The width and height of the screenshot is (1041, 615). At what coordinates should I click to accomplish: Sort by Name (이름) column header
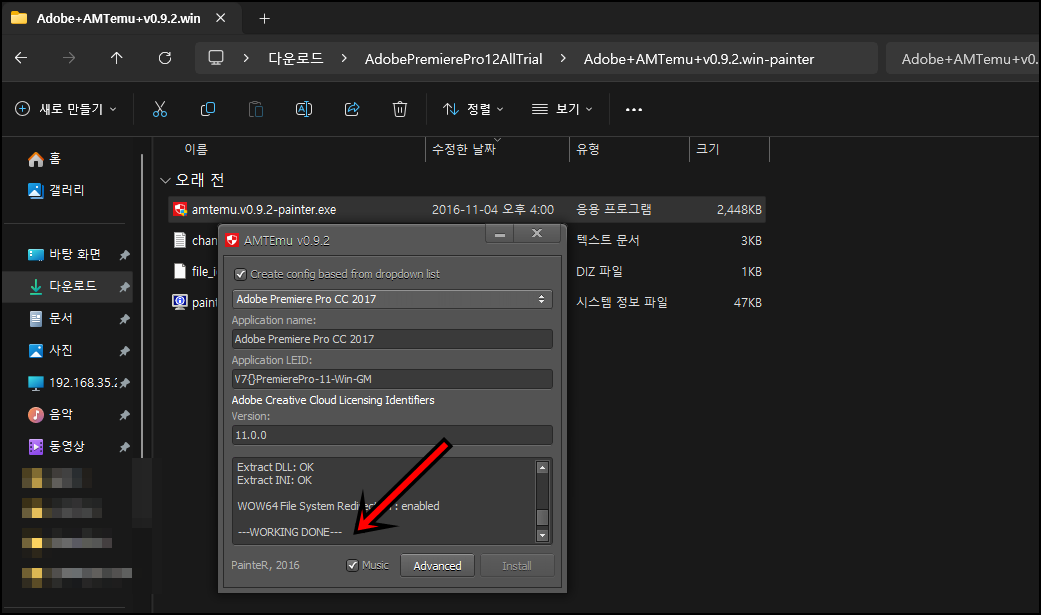[196, 149]
